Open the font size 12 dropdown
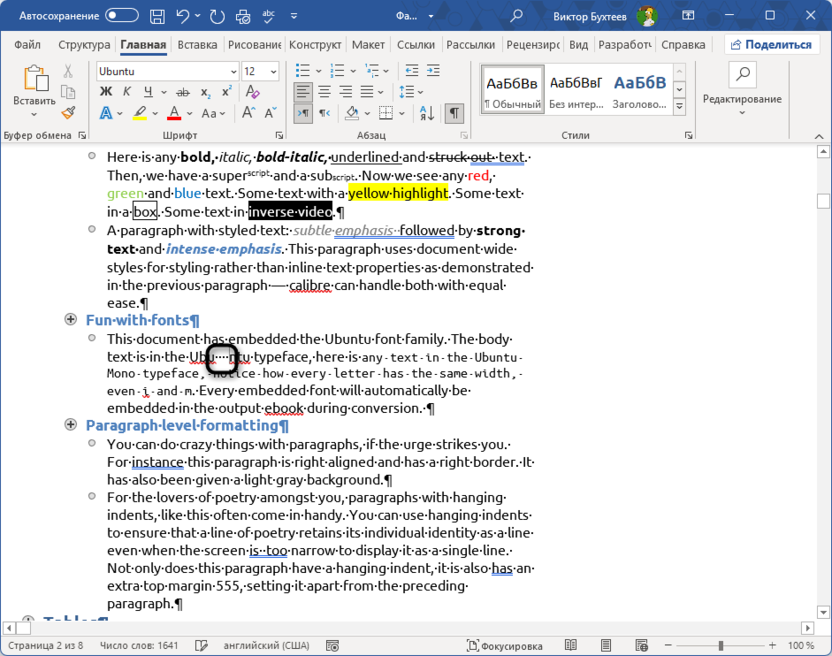 click(x=274, y=71)
